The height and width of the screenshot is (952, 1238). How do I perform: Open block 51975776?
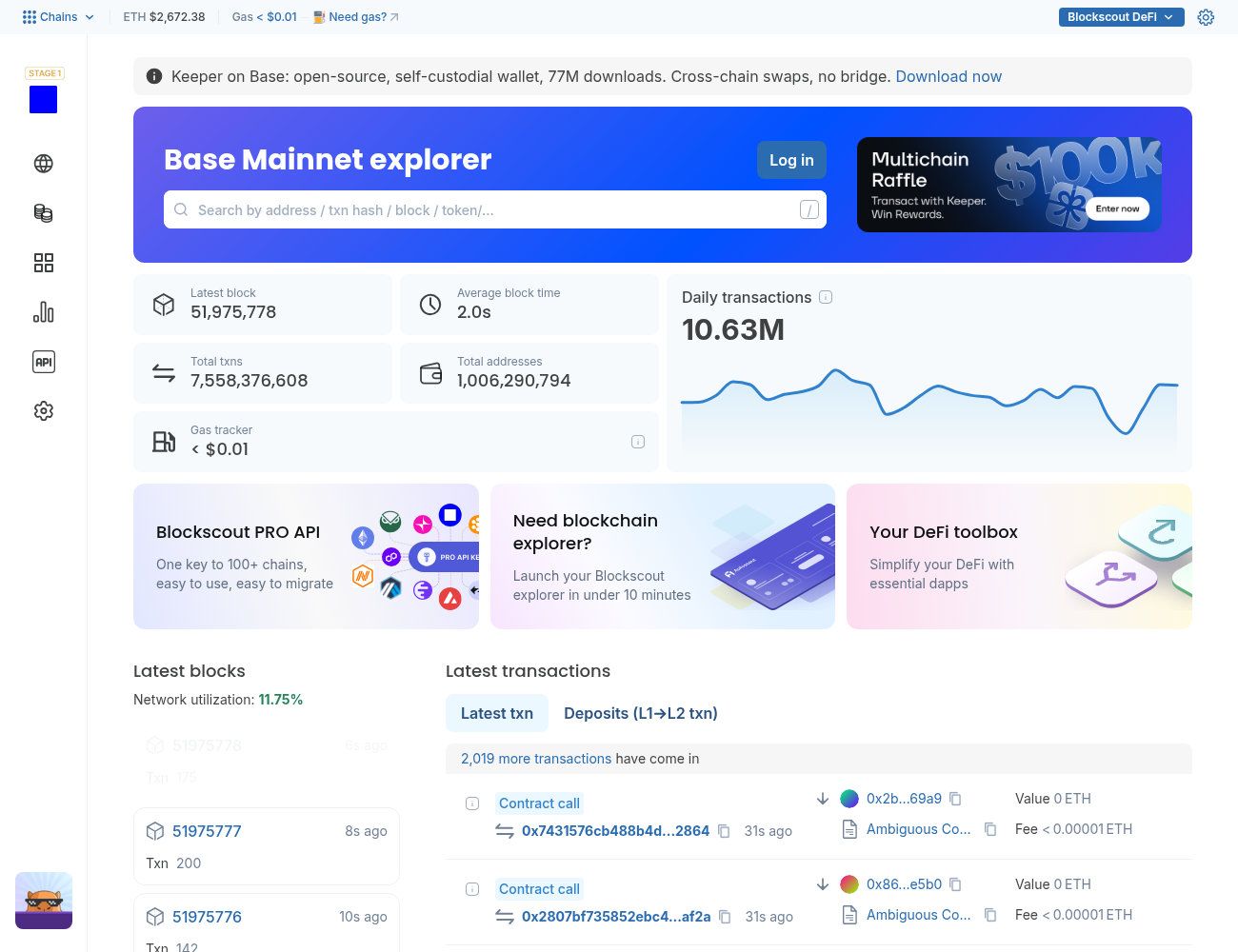[207, 917]
